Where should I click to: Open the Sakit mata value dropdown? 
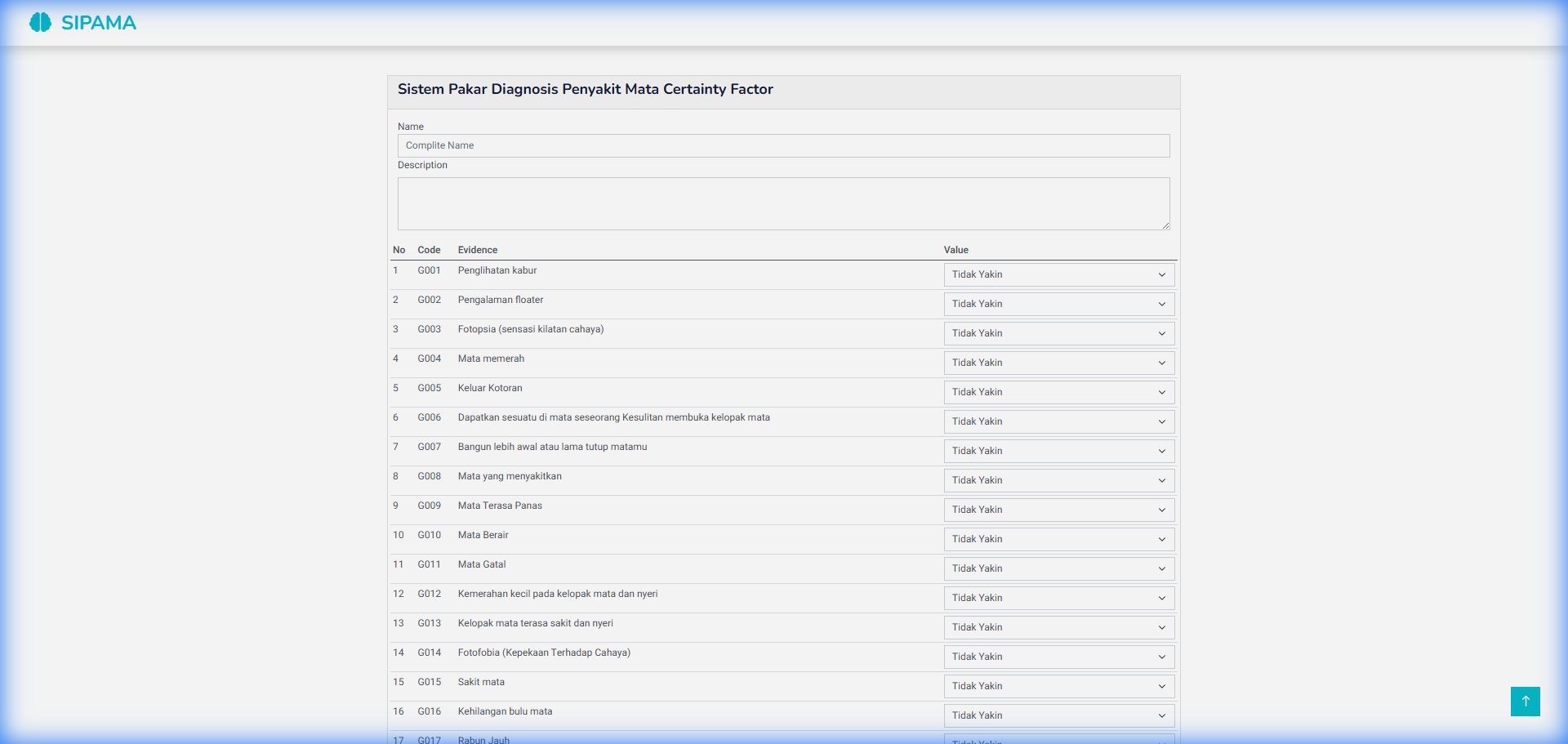pos(1058,686)
